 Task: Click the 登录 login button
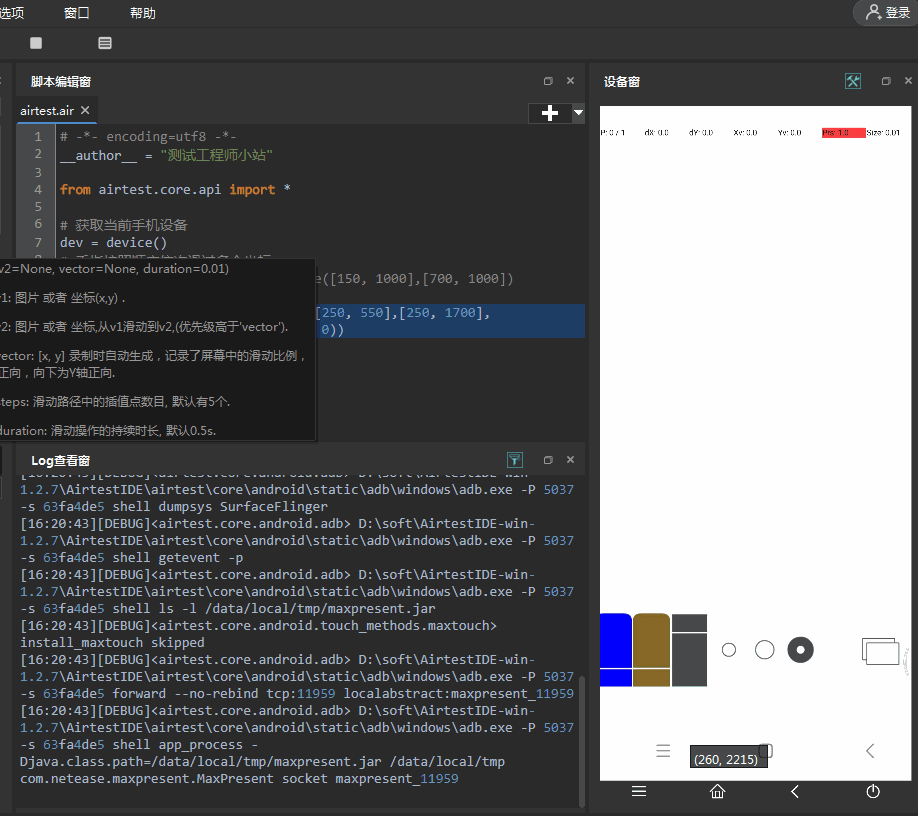887,13
